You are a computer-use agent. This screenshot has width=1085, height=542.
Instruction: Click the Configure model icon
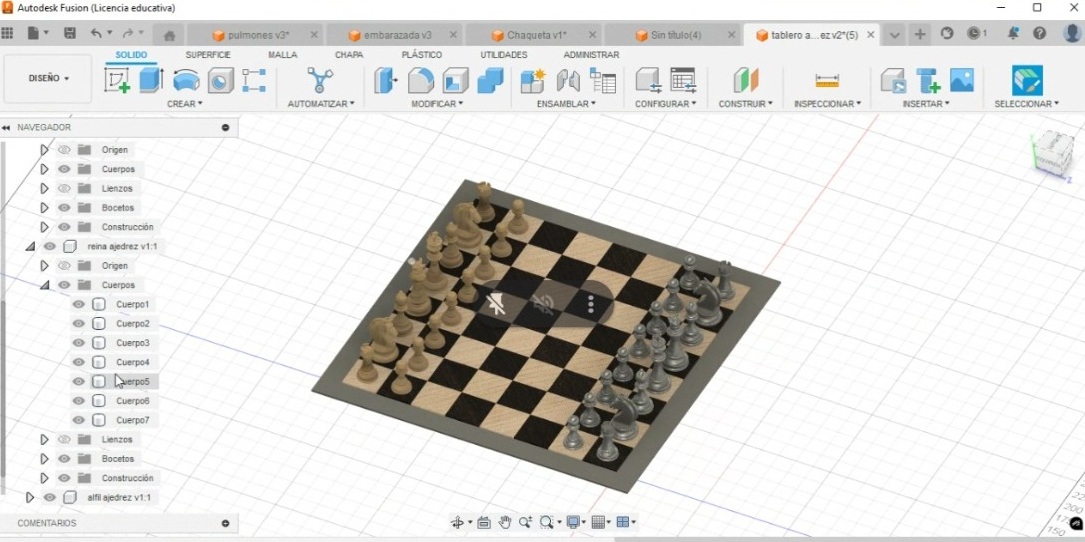(648, 80)
